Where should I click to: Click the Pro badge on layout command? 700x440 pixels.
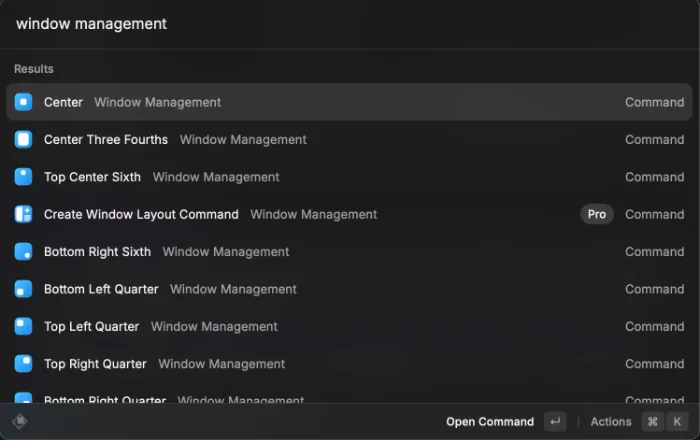click(597, 214)
